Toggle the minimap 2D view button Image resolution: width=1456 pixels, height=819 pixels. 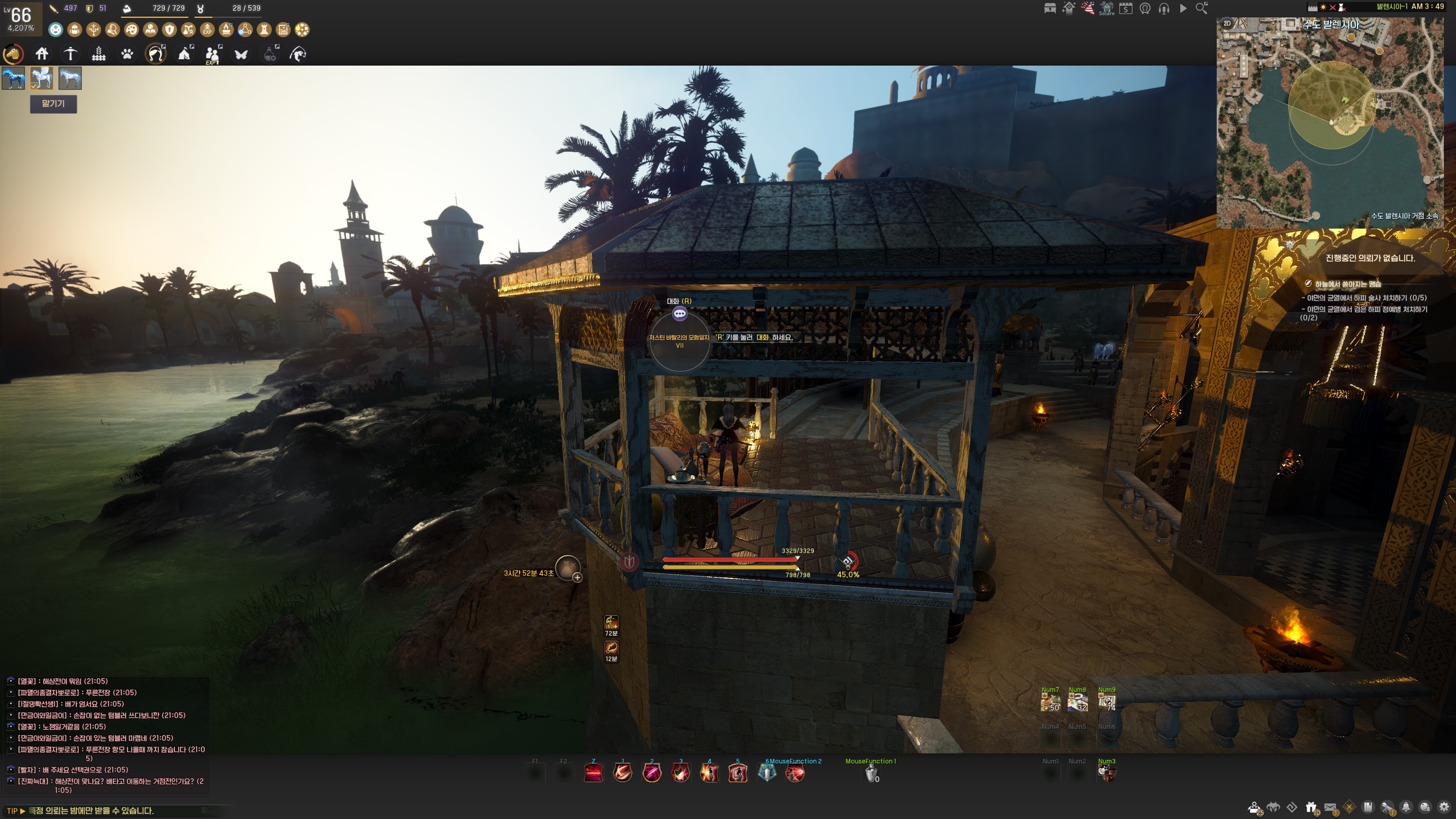click(x=1227, y=24)
